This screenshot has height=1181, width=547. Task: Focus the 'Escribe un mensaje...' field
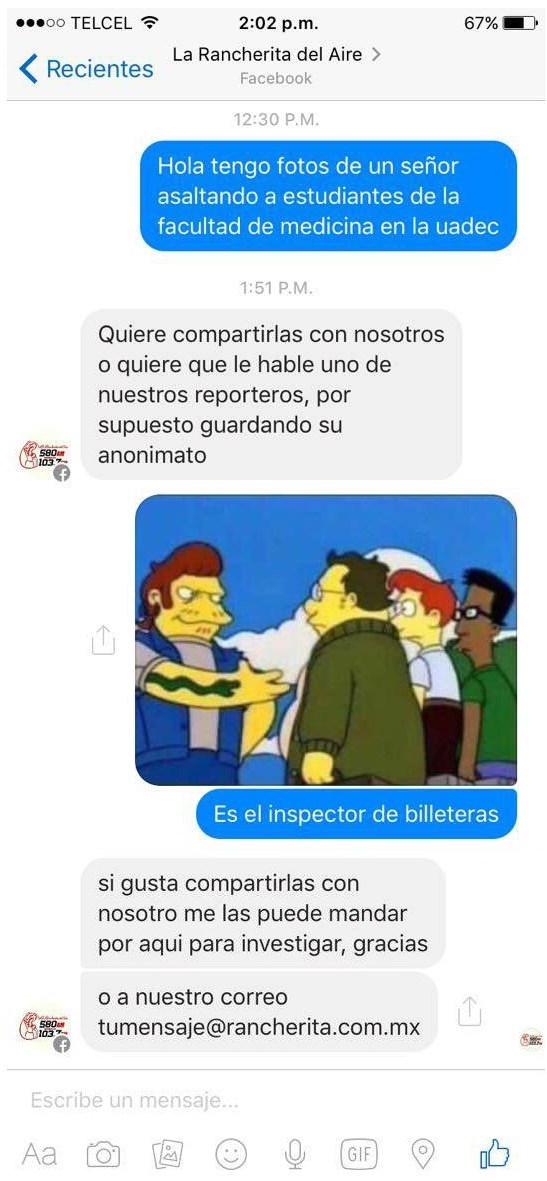[x=274, y=1100]
